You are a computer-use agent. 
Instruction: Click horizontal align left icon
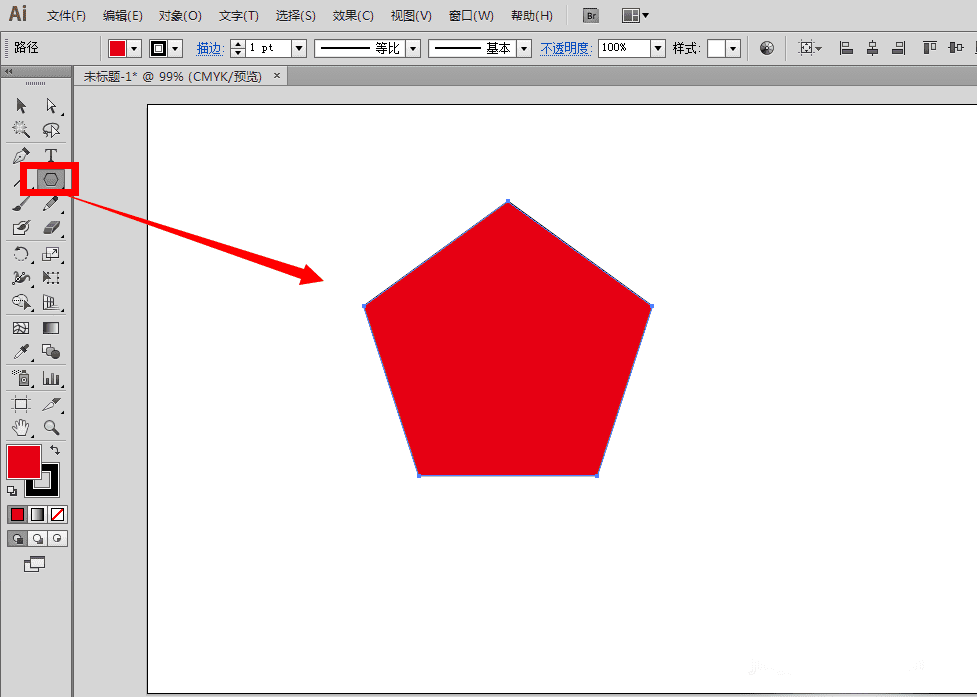pyautogui.click(x=846, y=48)
